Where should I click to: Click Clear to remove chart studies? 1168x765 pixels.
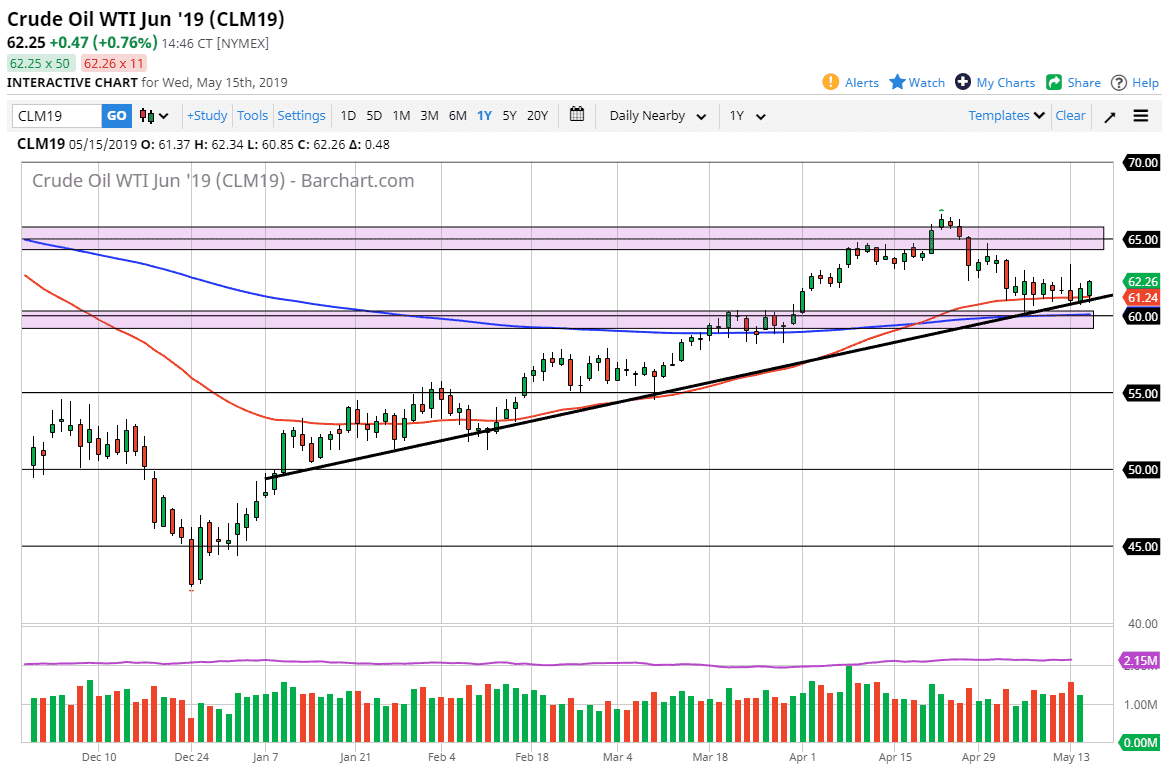(x=1070, y=115)
